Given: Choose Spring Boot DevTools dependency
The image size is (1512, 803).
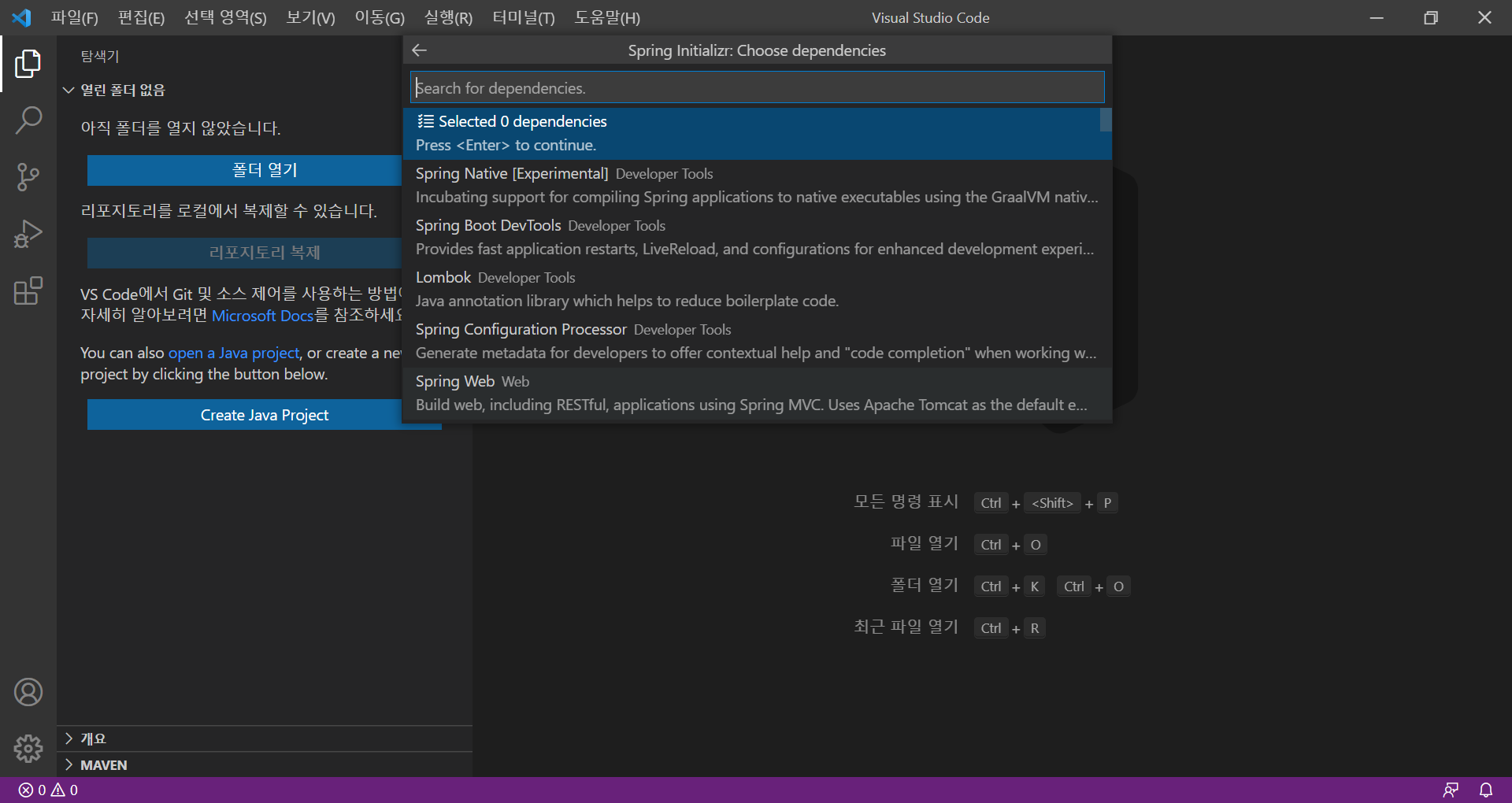Looking at the screenshot, I should pos(756,237).
